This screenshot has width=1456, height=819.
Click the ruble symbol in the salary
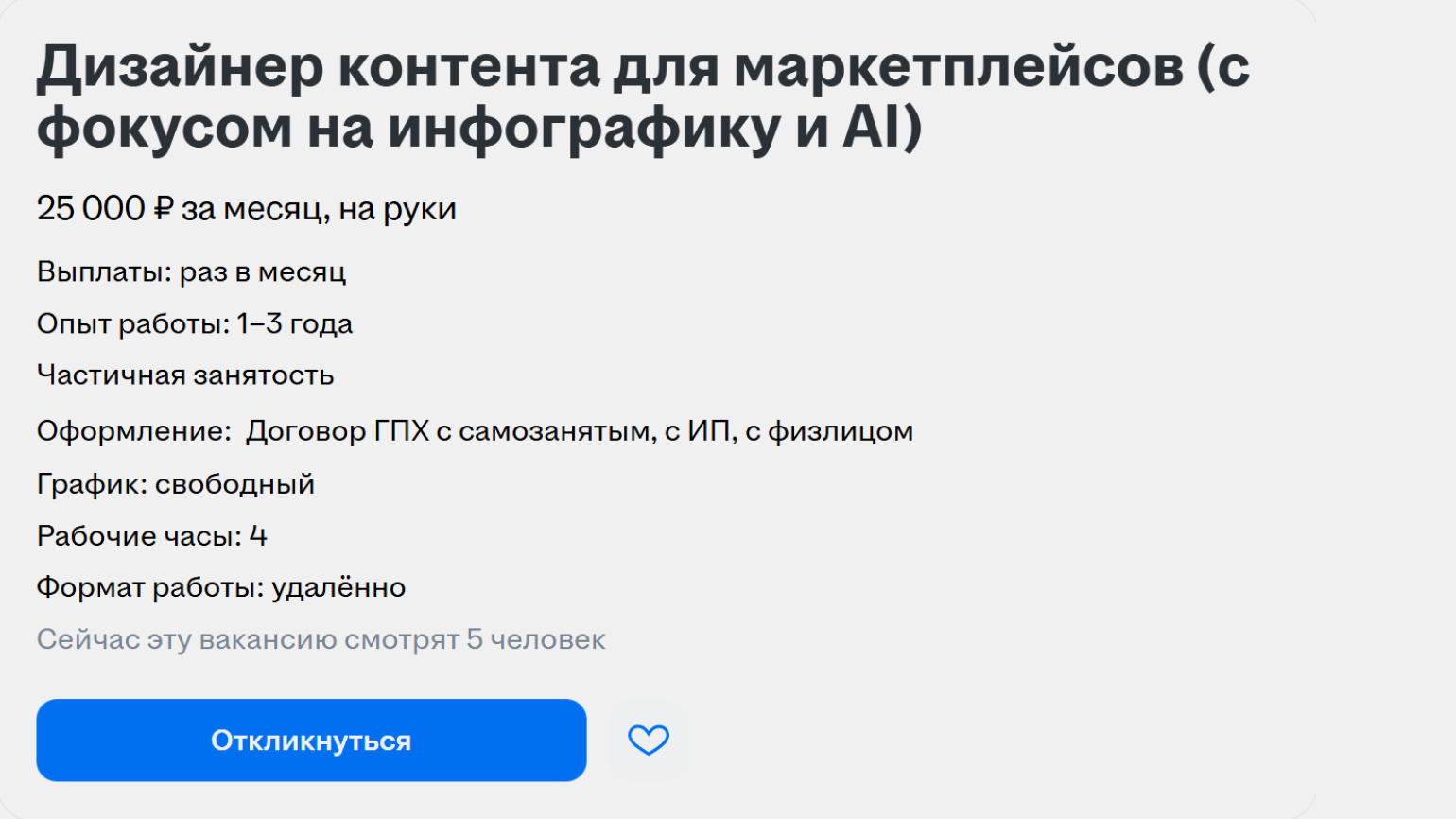(x=163, y=208)
